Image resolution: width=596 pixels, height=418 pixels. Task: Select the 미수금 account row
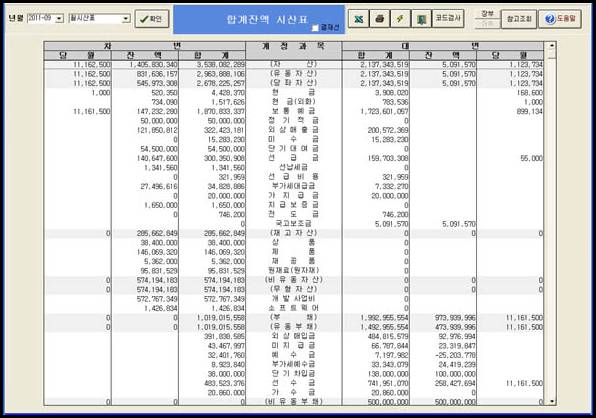(x=293, y=139)
